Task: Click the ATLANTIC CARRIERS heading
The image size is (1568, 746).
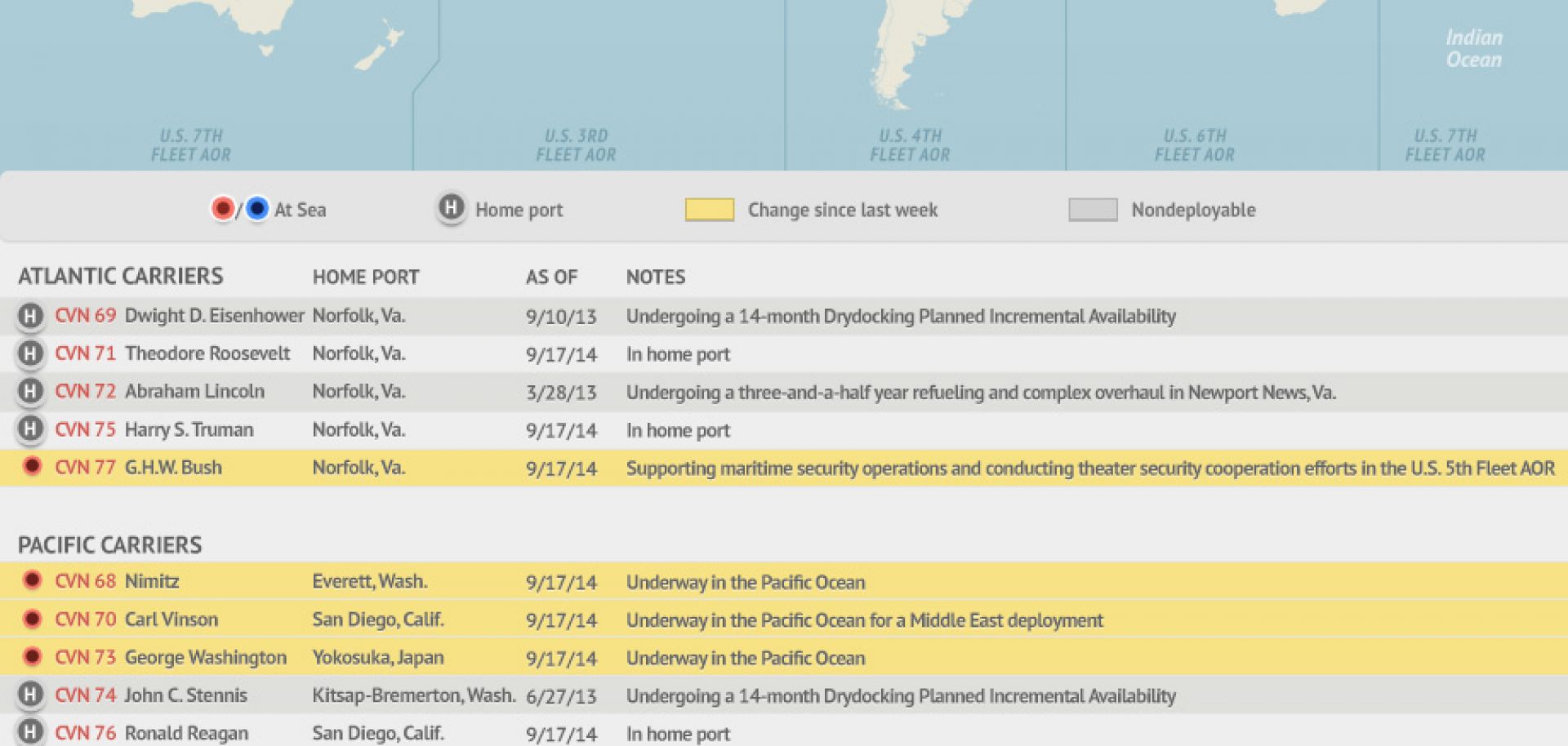Action: coord(121,277)
